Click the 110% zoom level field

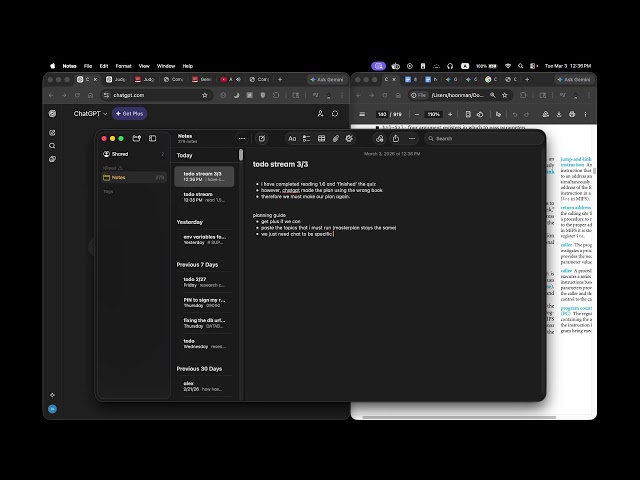[433, 114]
